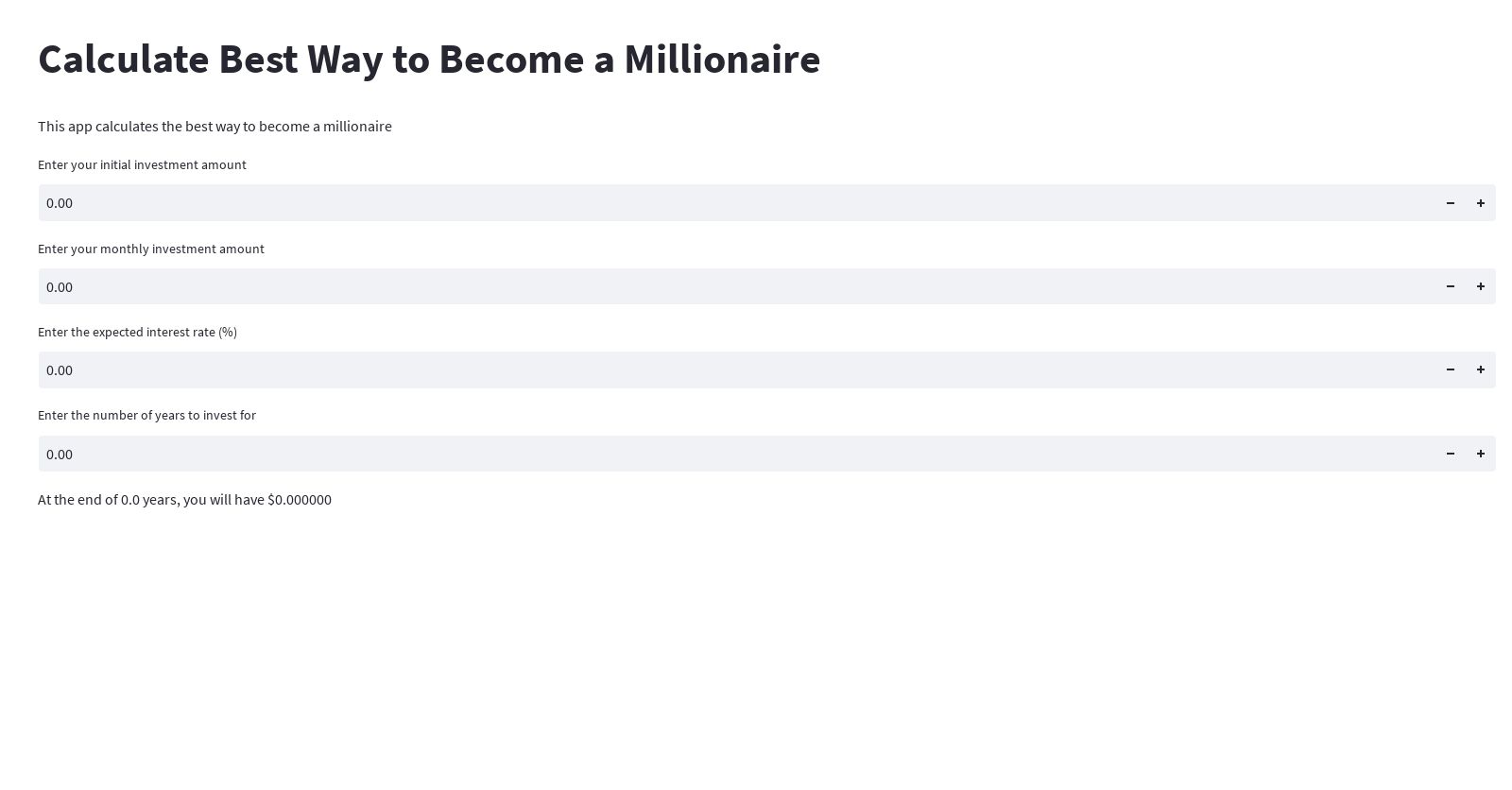Decrement the monthly investment amount
The height and width of the screenshot is (790, 1512).
pos(1450,286)
